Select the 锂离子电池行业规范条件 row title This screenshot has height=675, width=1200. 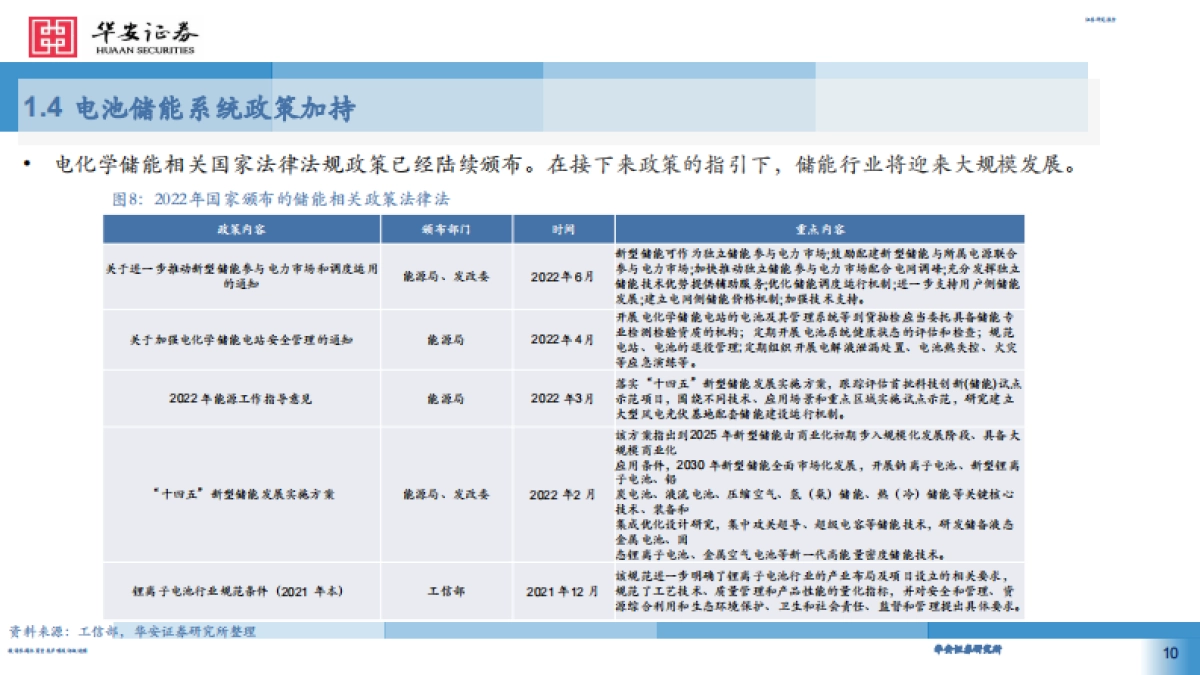pyautogui.click(x=240, y=589)
